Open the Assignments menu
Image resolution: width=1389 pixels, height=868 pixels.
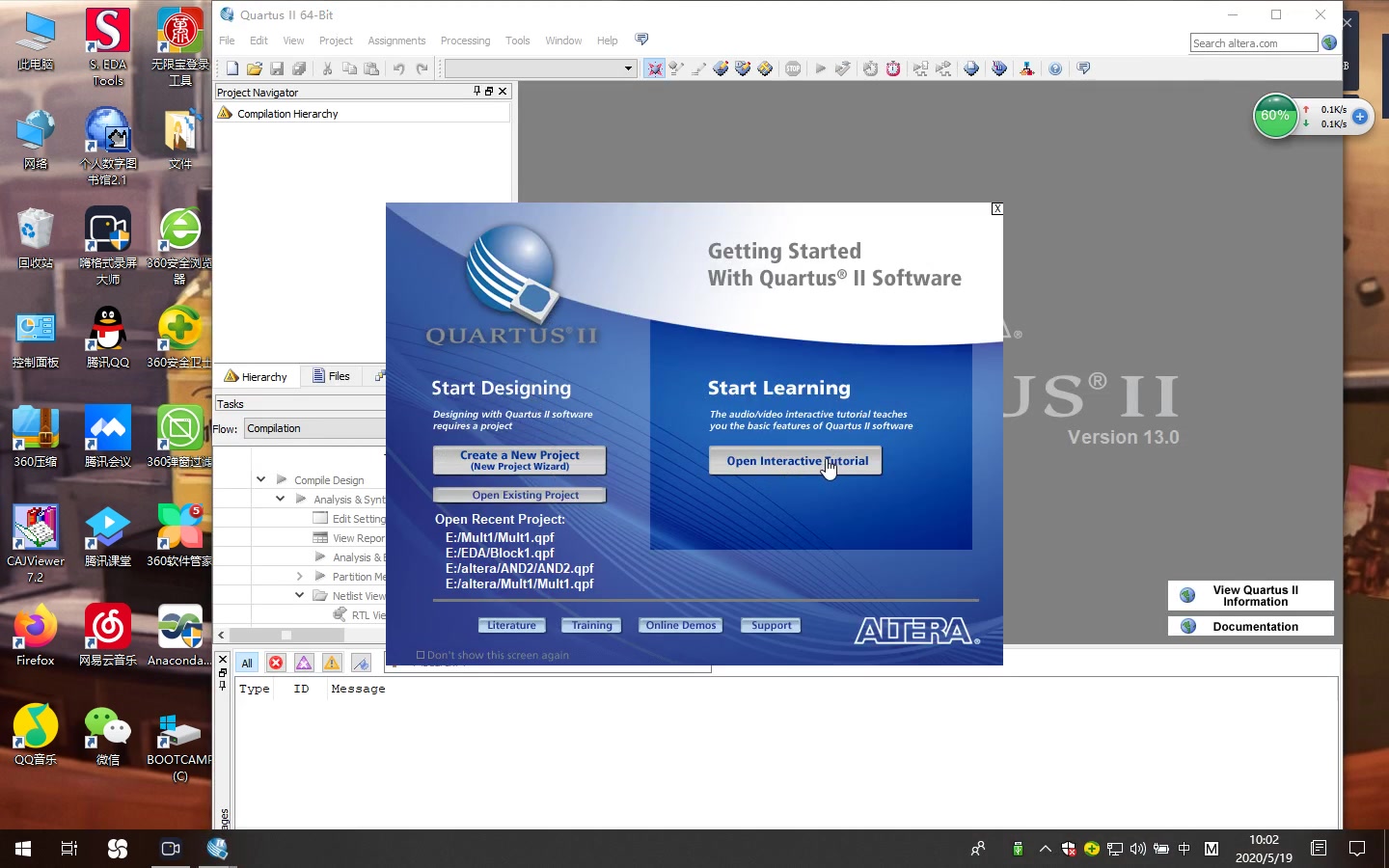(x=396, y=41)
